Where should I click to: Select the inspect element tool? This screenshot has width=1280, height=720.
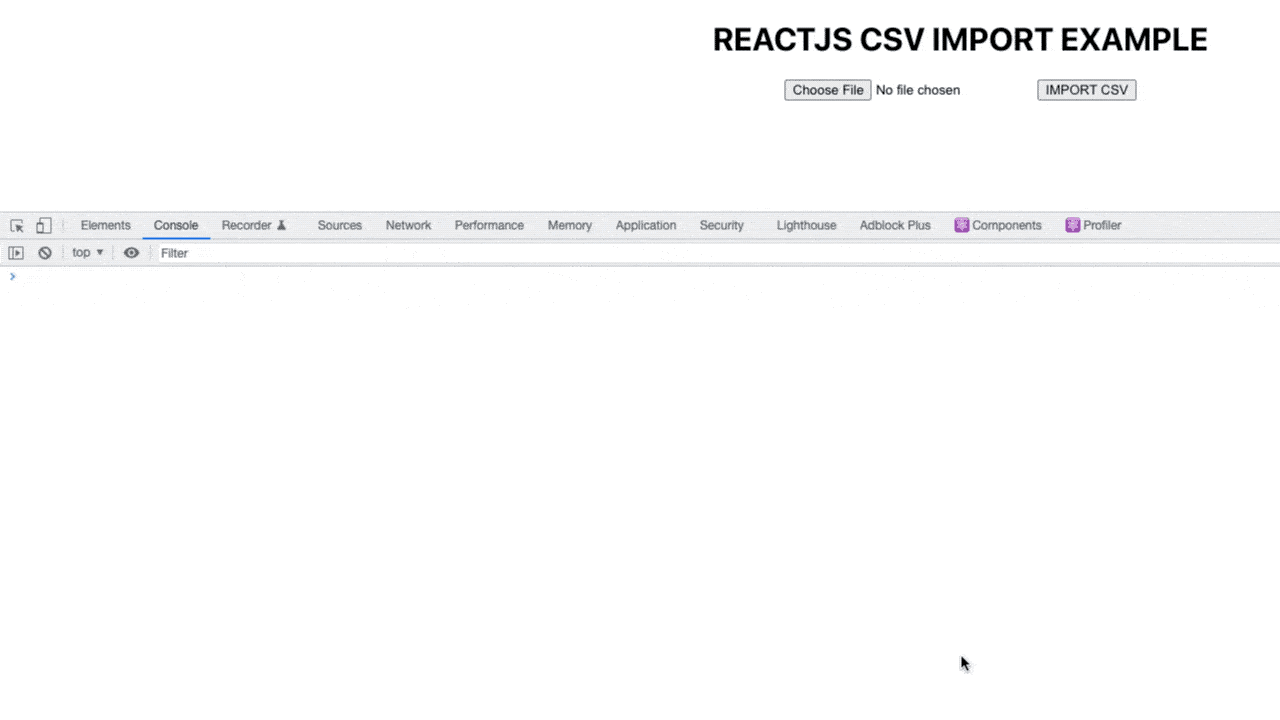pos(16,225)
